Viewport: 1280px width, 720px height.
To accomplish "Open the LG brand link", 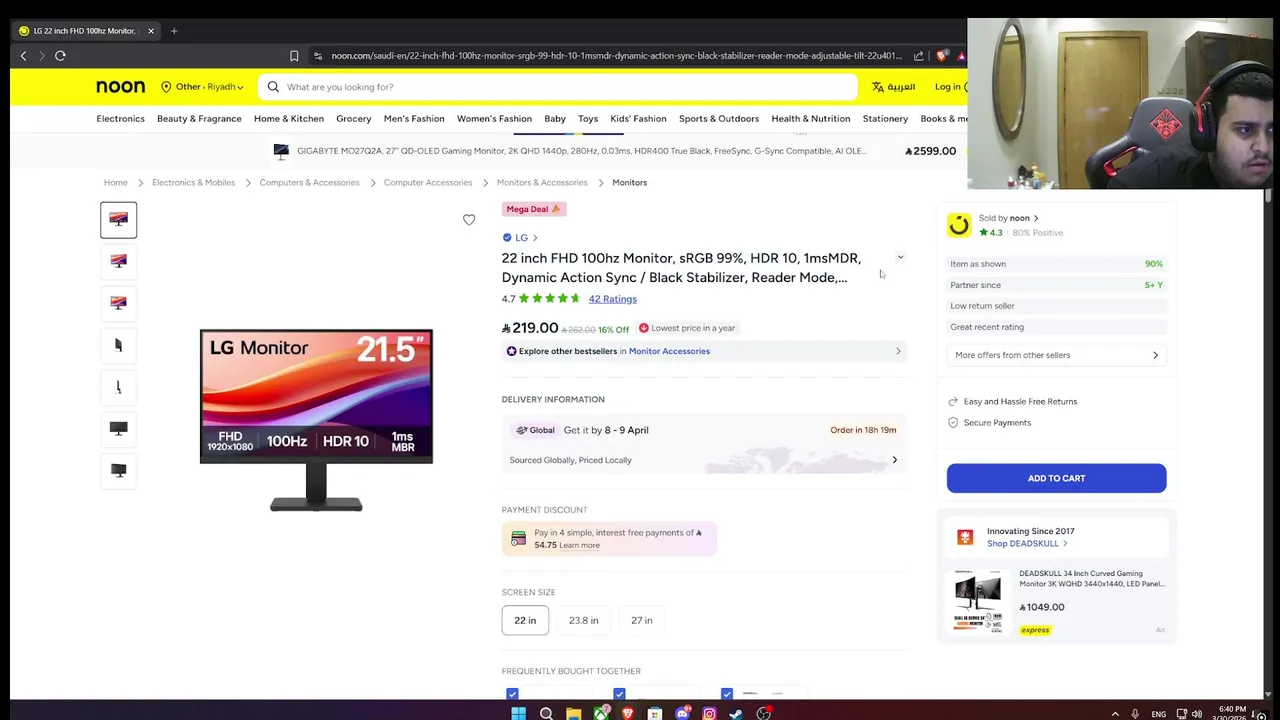I will [526, 238].
